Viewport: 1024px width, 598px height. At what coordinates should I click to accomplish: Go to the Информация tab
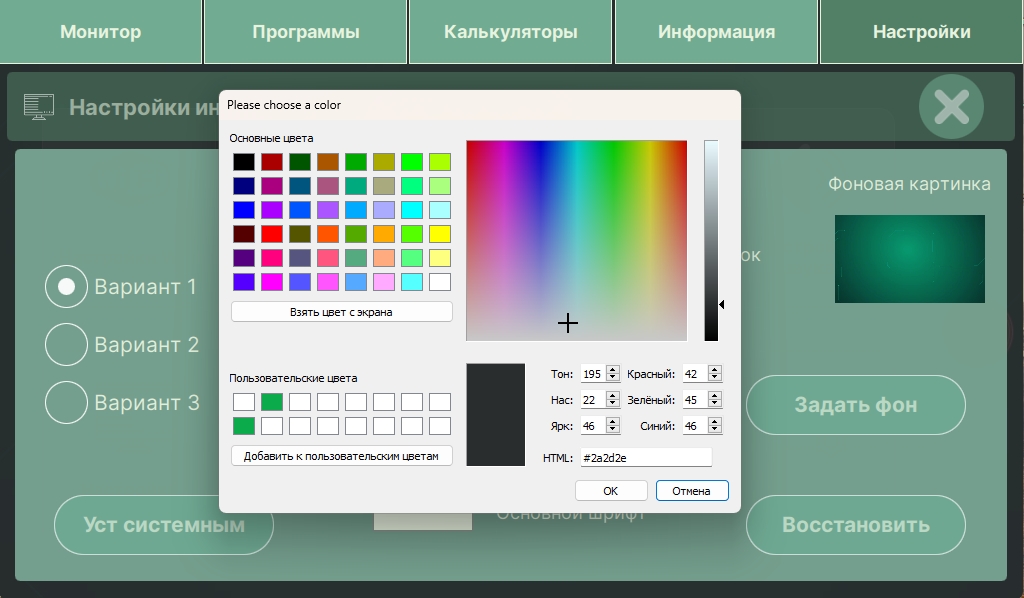(716, 31)
